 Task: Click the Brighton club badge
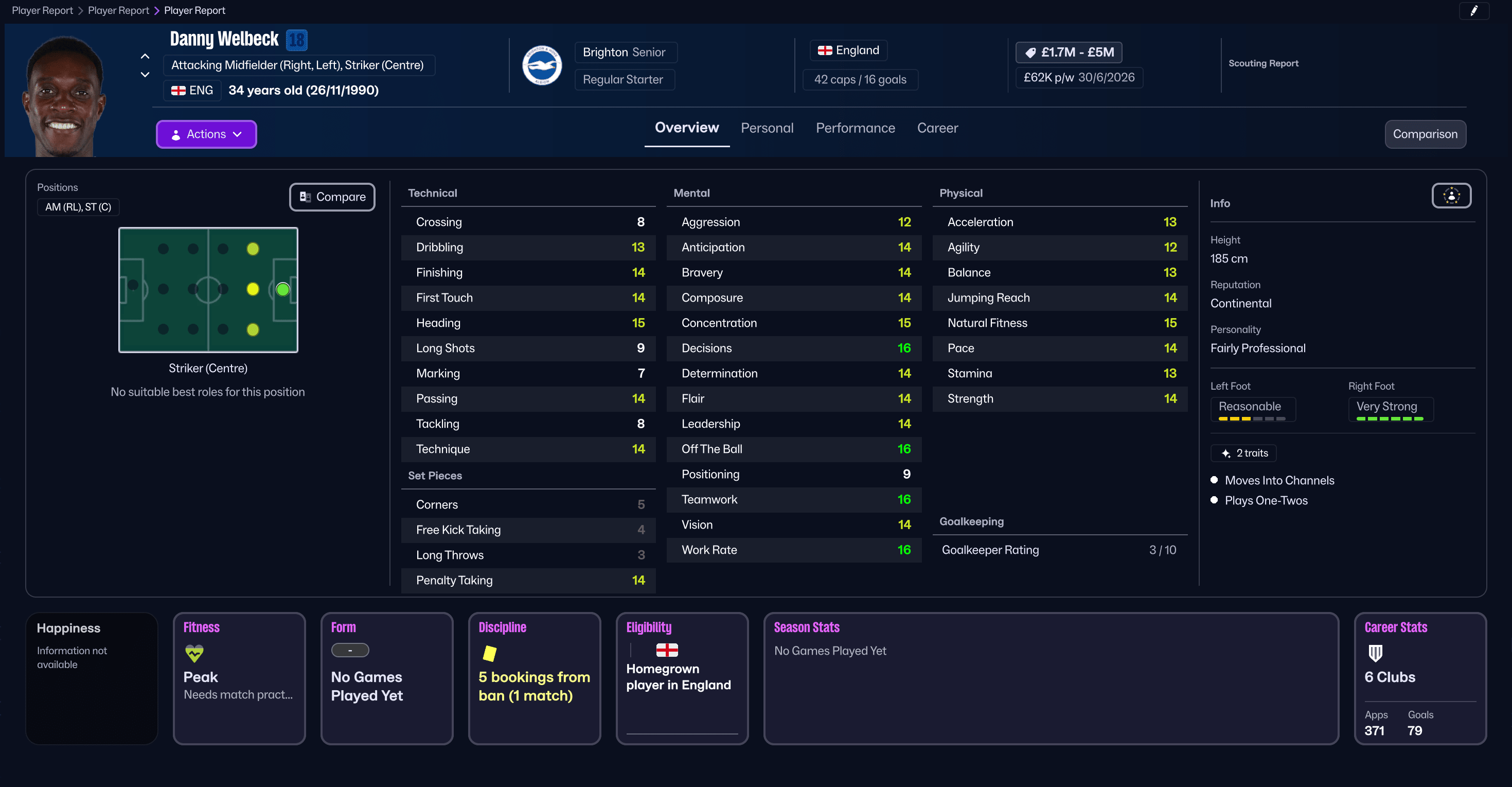(542, 65)
